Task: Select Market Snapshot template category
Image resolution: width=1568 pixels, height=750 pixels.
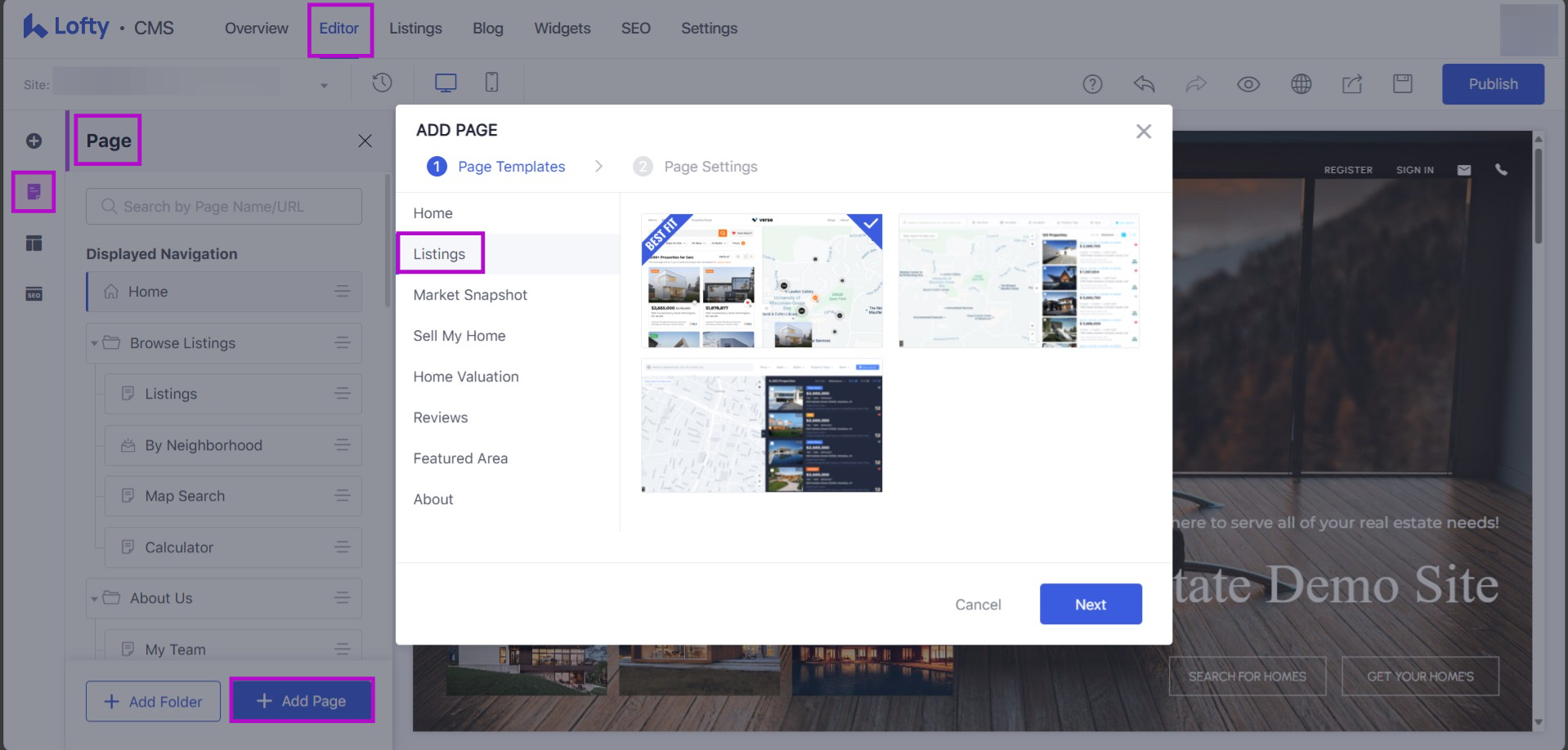Action: [x=470, y=295]
